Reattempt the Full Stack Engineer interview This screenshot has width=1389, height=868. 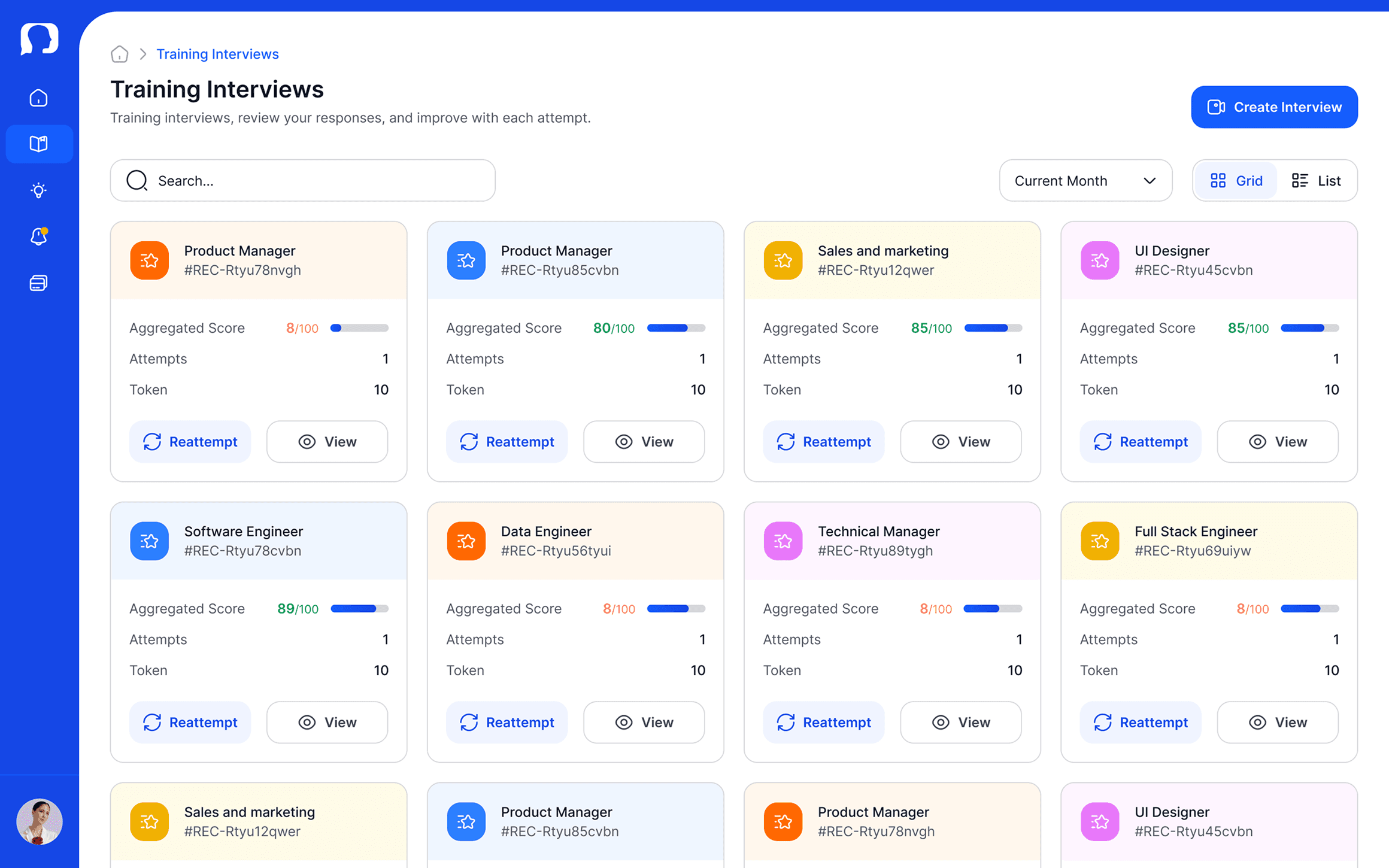(1141, 723)
